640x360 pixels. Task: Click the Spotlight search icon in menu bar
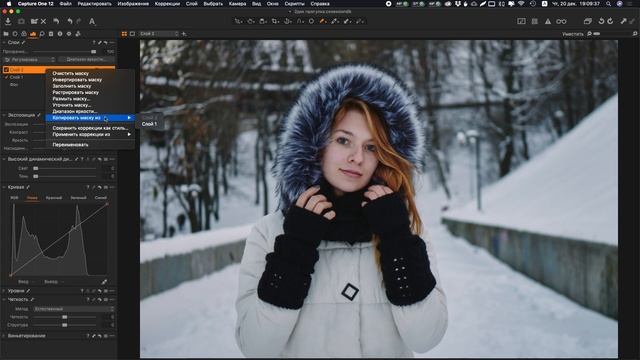(x=609, y=4)
